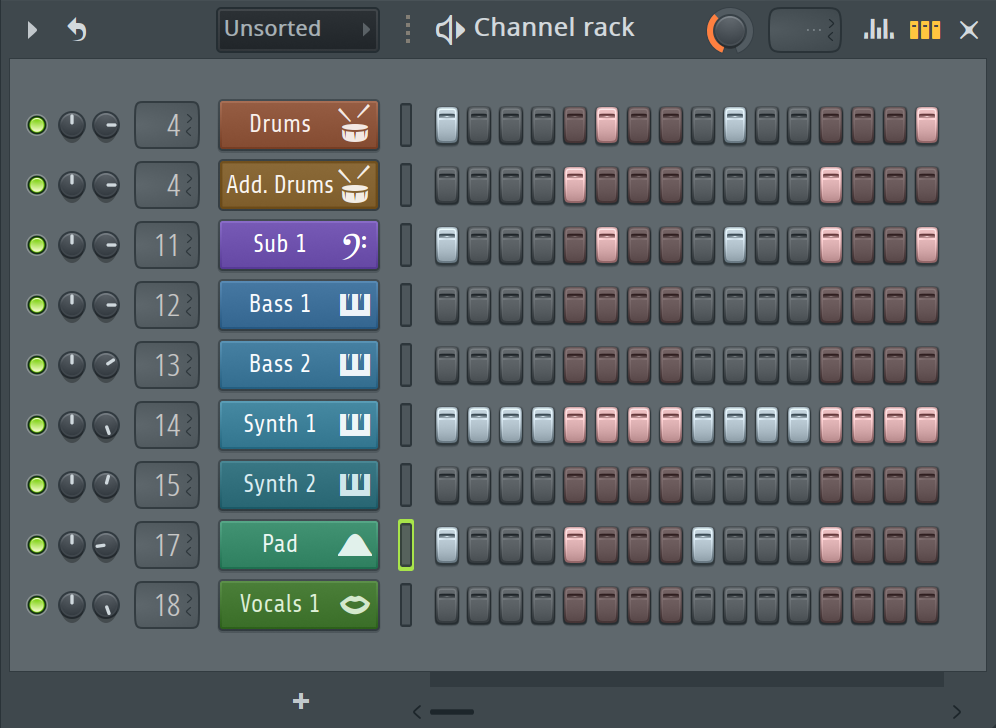Click the undo arrow icon
The width and height of the screenshot is (996, 728).
[x=77, y=30]
